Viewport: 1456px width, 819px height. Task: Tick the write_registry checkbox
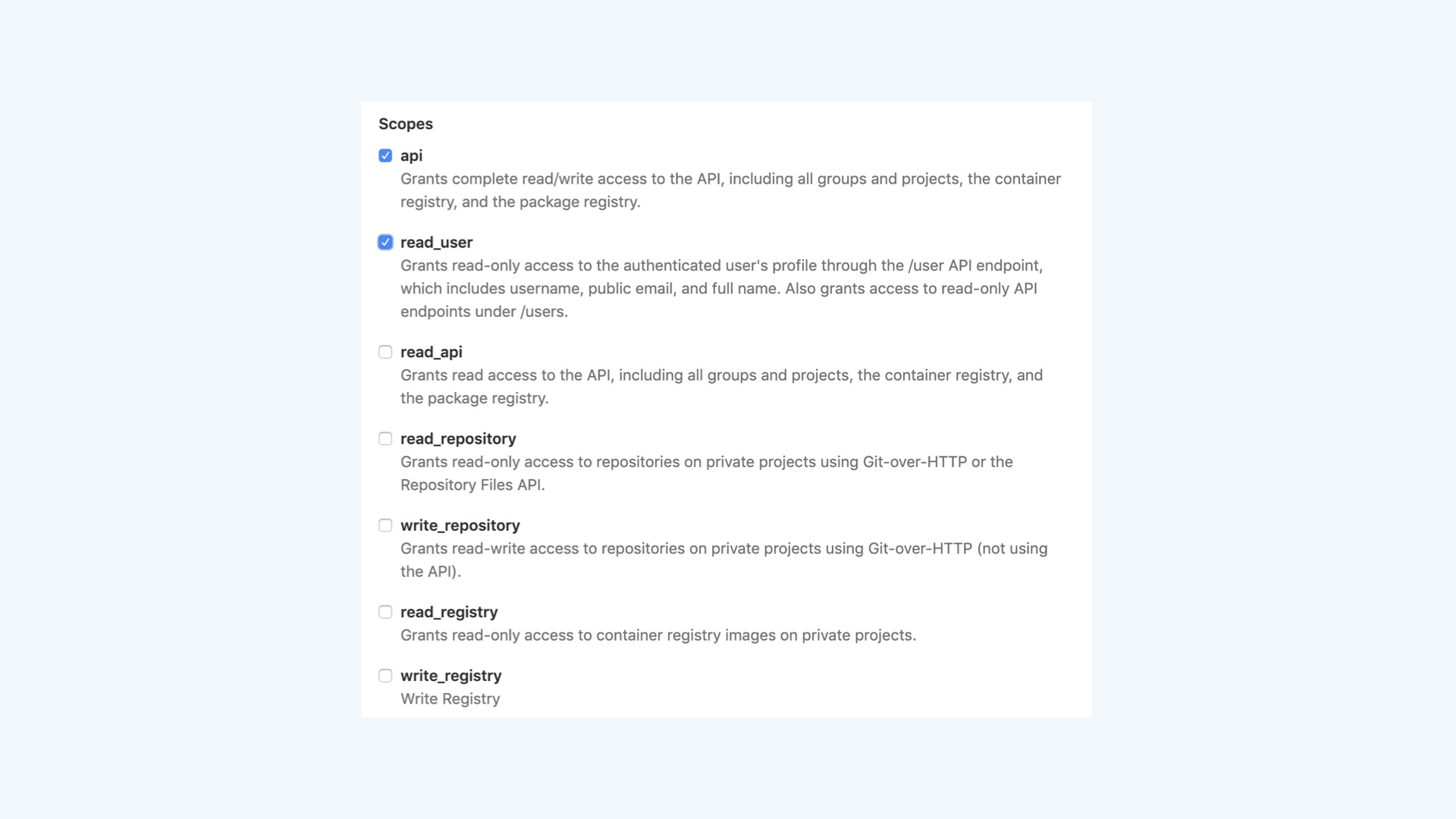385,675
